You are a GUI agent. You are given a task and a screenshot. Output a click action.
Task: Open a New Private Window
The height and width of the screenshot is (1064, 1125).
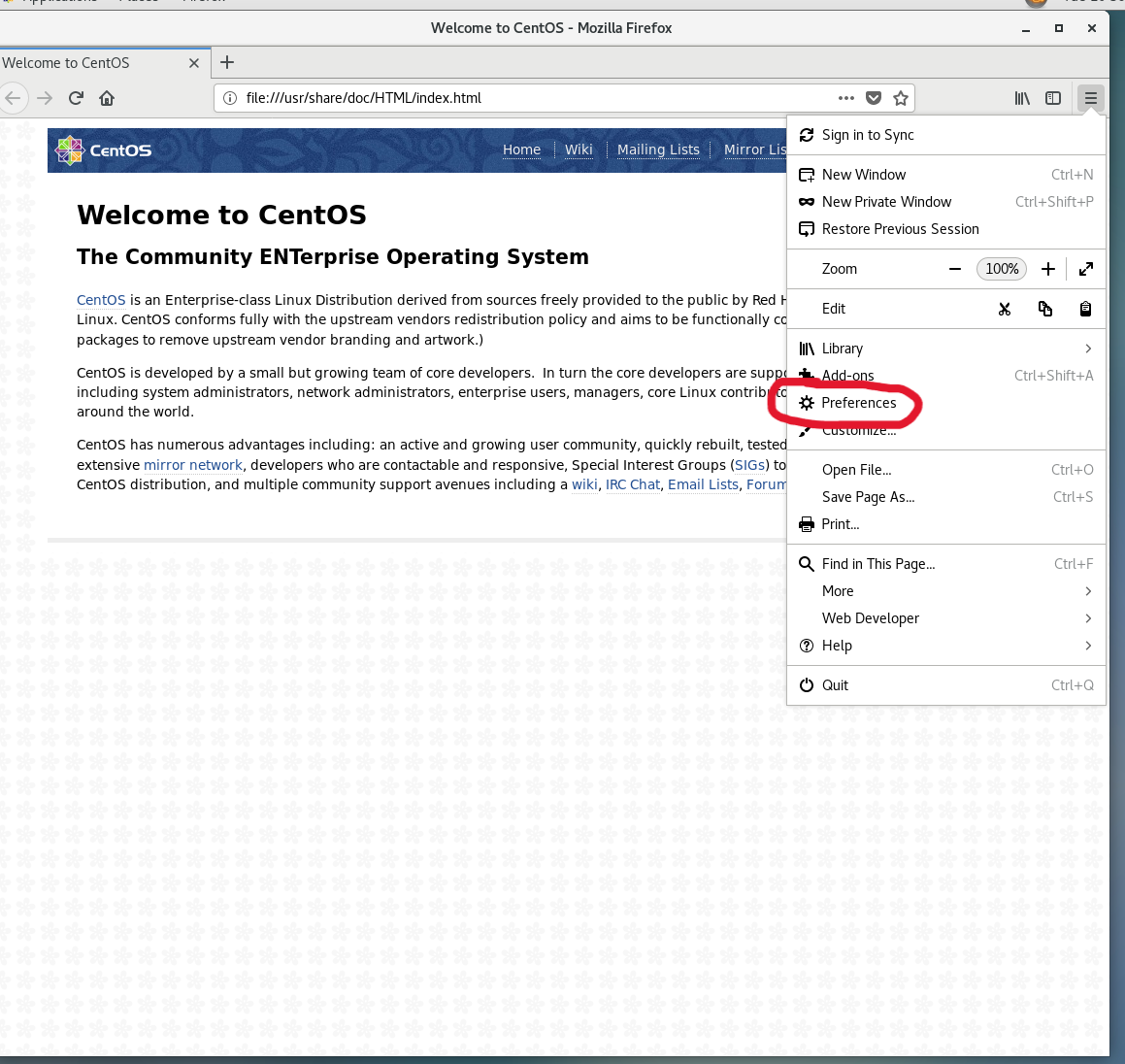945,202
